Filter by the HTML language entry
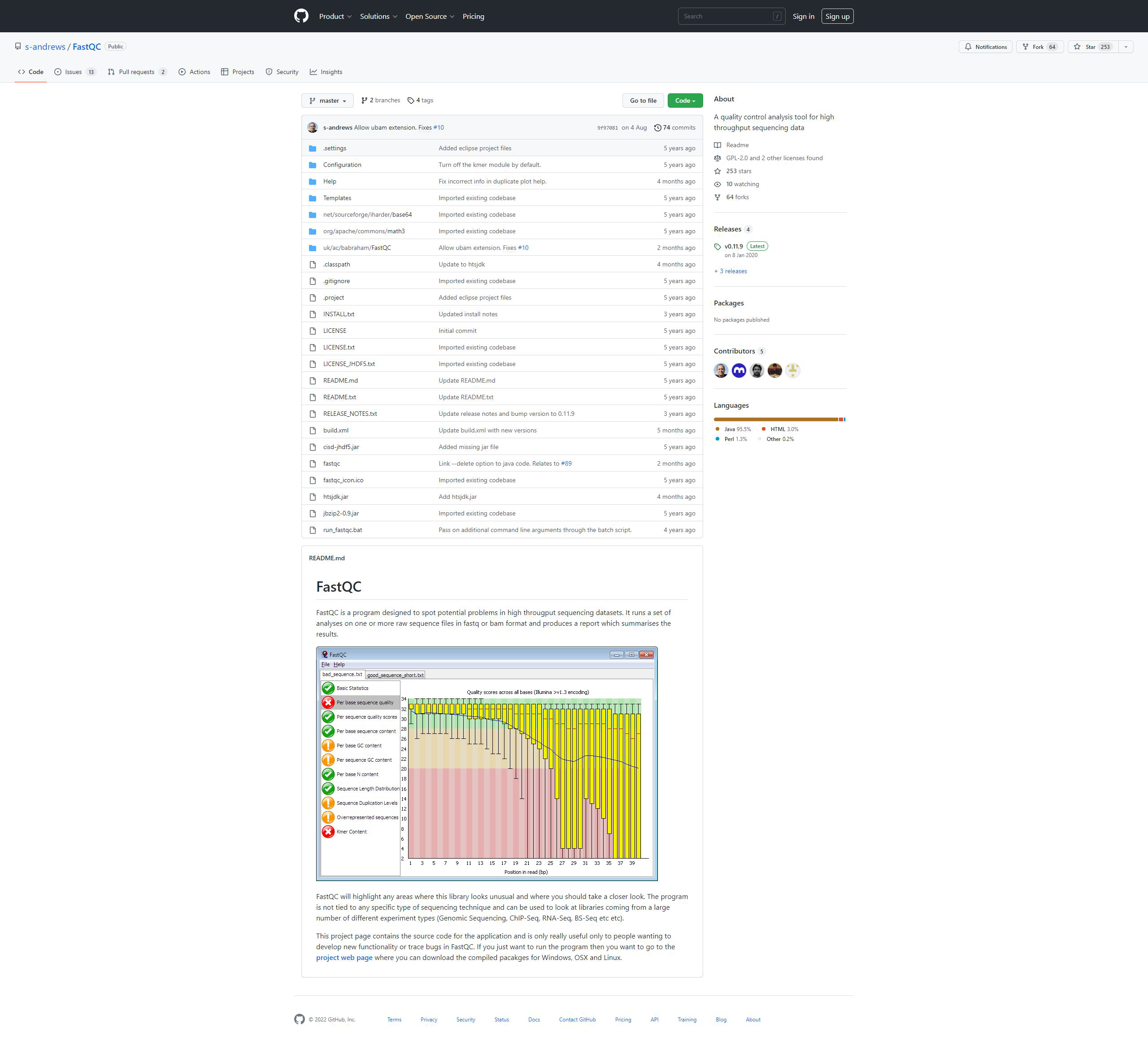 (780, 429)
